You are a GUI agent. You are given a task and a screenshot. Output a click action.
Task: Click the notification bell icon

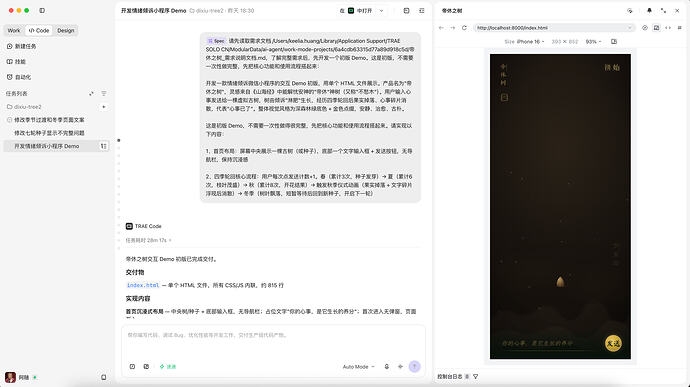[x=649, y=11]
